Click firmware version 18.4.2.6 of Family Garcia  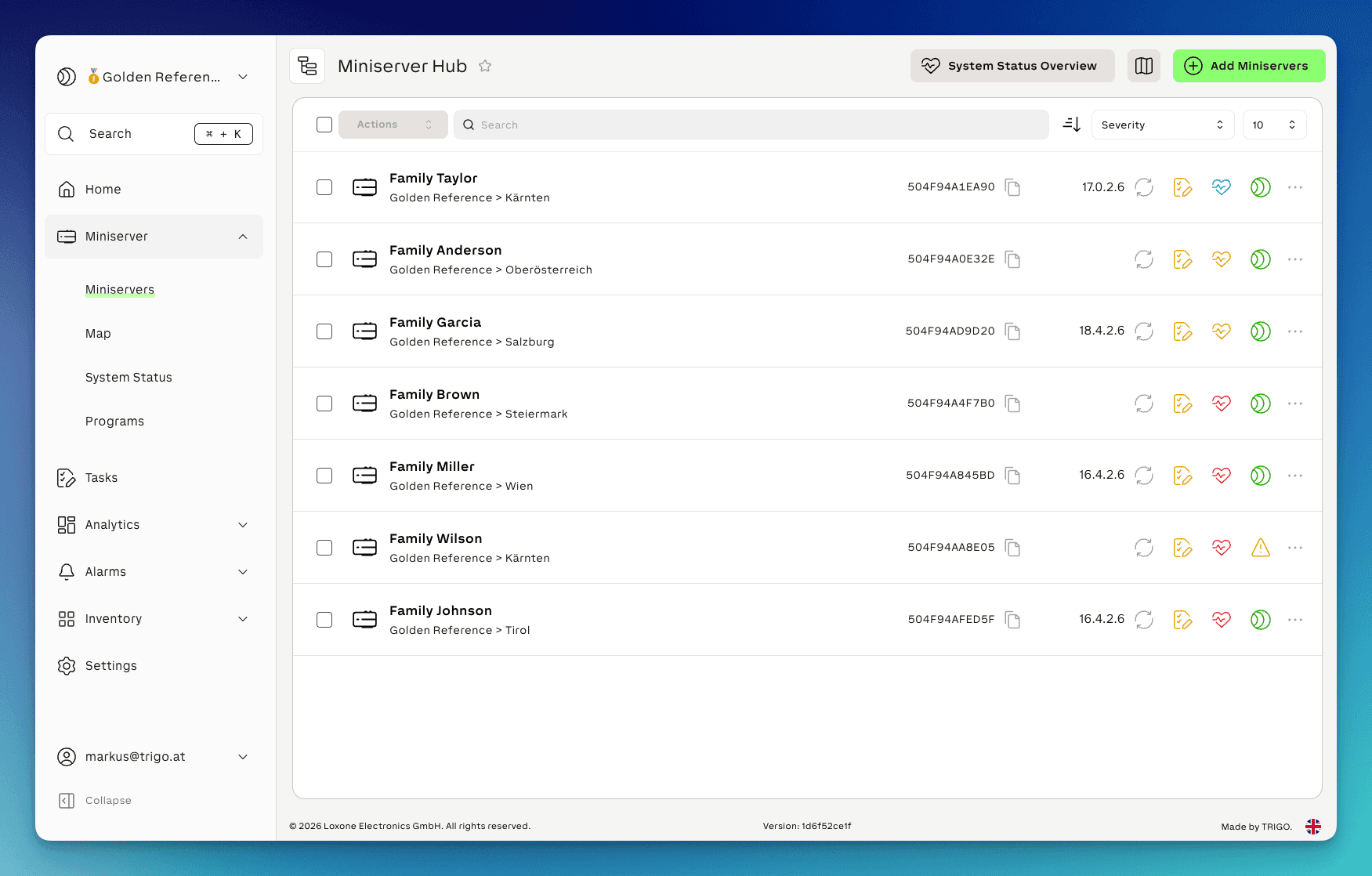coord(1102,331)
